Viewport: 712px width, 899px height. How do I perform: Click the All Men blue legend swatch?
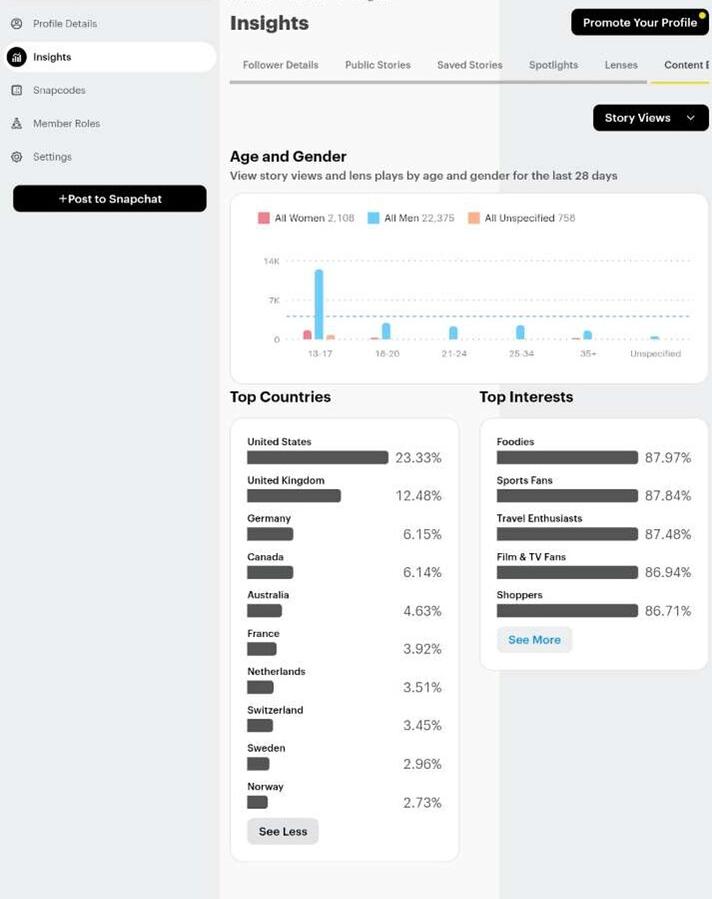pos(373,218)
